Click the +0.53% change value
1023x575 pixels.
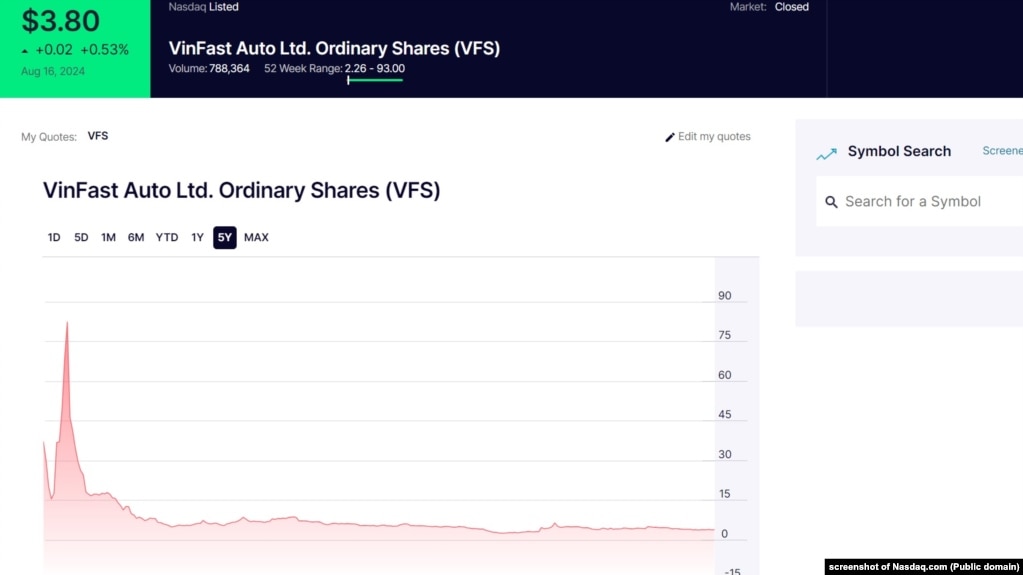104,50
